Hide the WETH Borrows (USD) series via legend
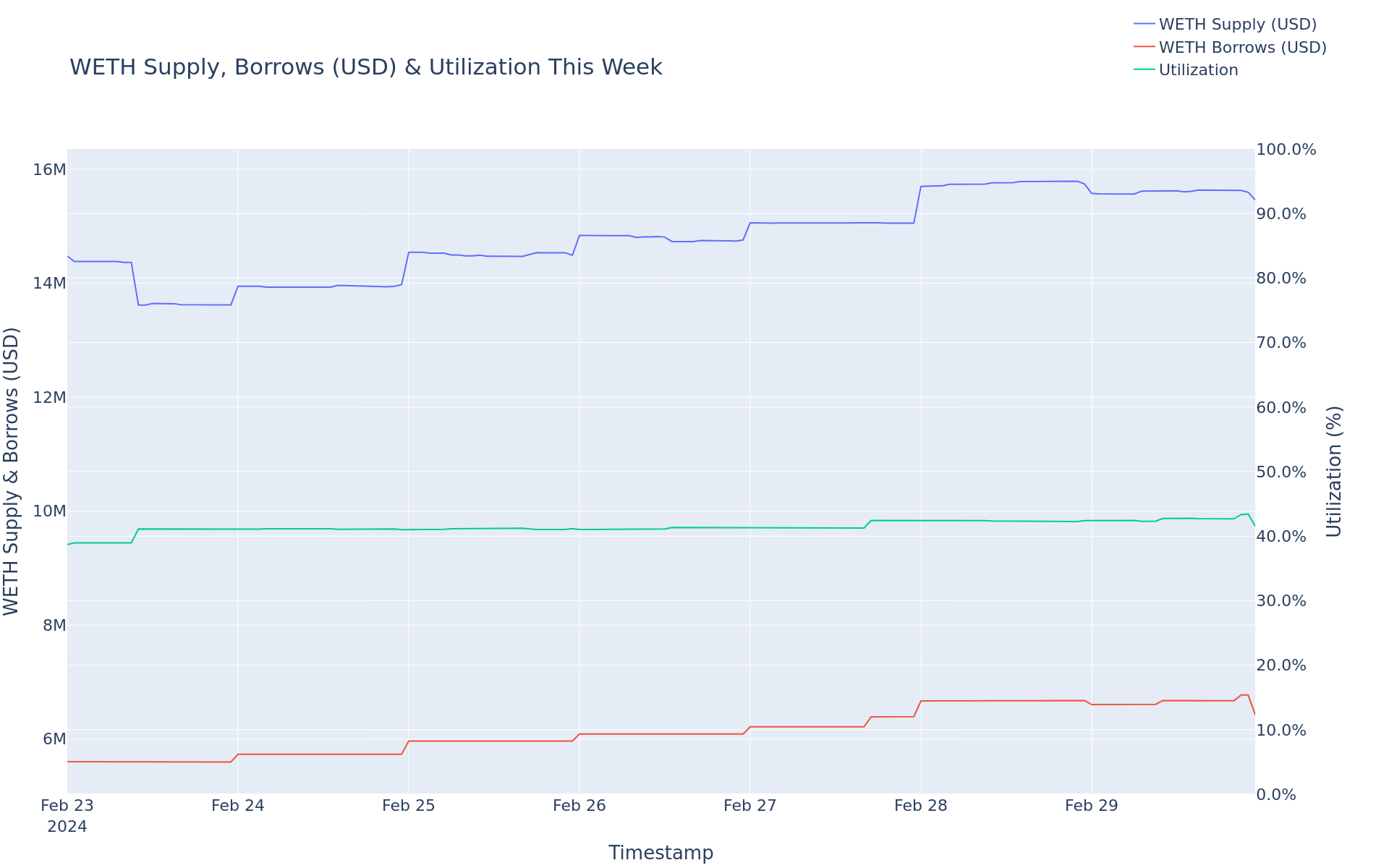 (1242, 48)
